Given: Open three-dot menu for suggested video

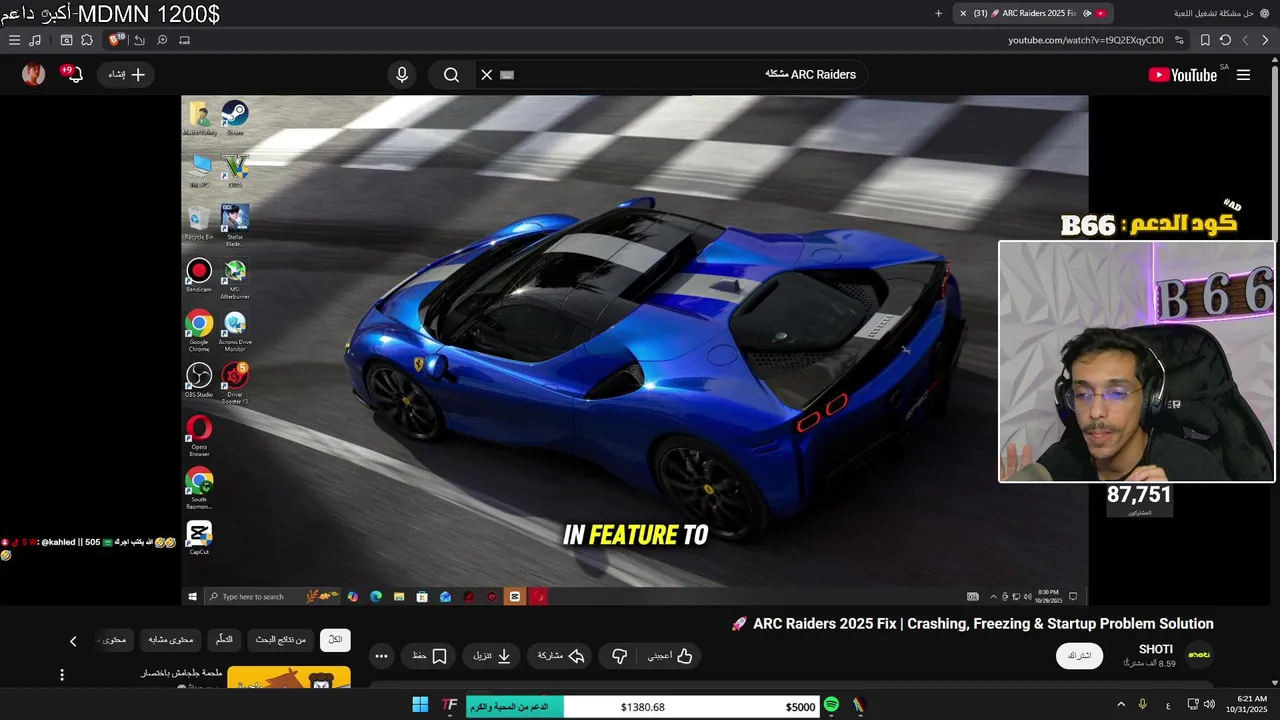Looking at the screenshot, I should pyautogui.click(x=62, y=675).
